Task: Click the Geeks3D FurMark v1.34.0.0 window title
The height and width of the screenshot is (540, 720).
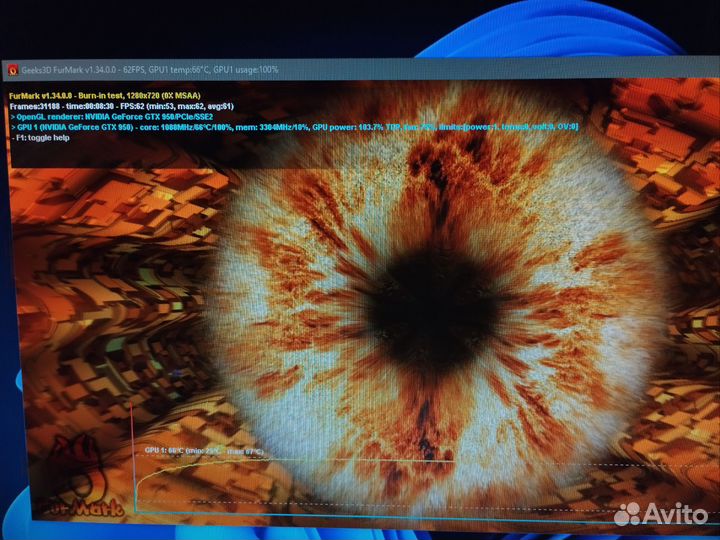Action: (150, 70)
